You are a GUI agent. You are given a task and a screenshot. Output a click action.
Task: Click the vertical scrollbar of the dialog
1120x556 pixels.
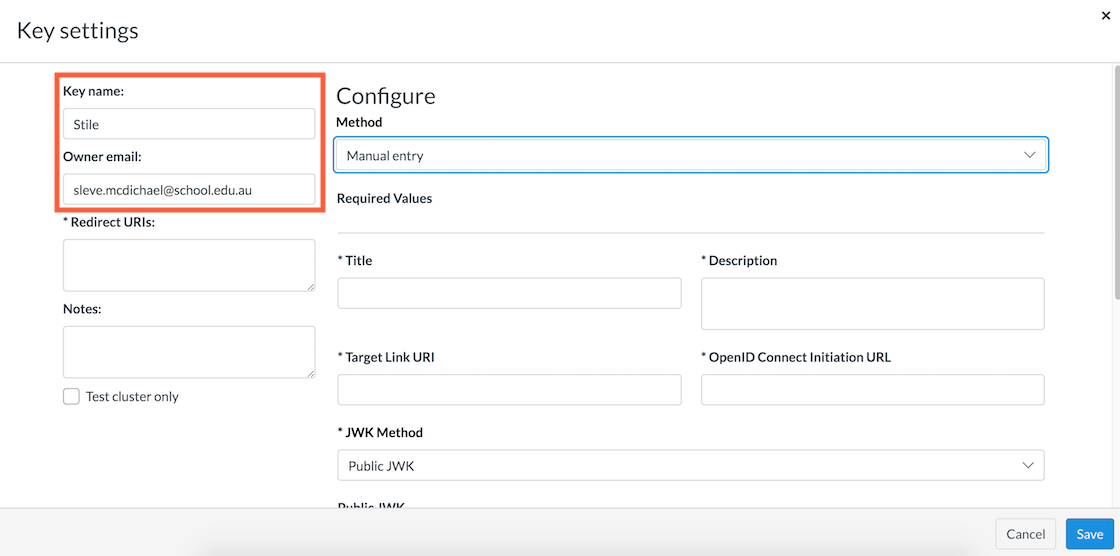click(1116, 182)
